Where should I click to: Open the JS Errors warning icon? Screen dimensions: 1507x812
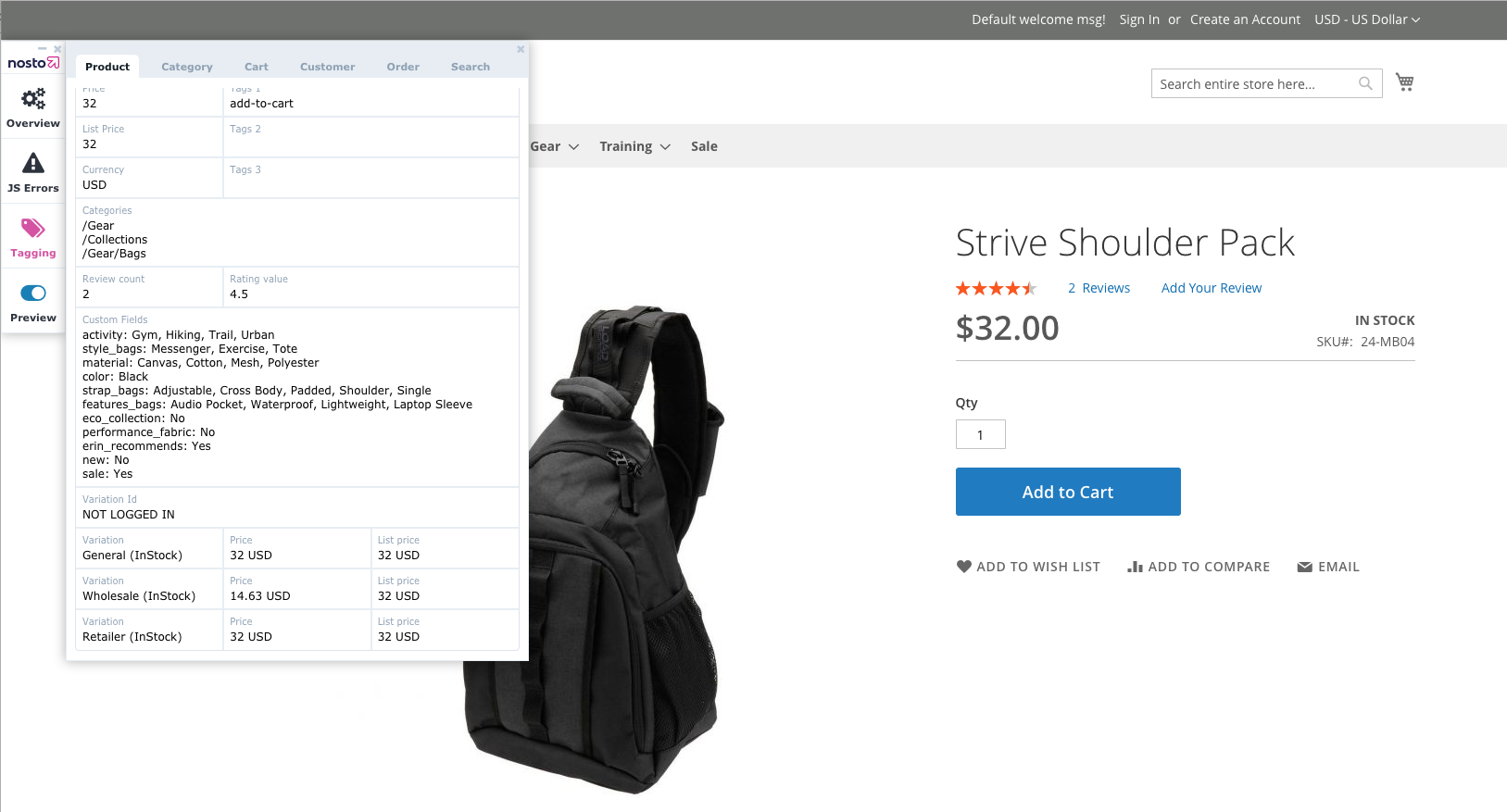pos(33,164)
